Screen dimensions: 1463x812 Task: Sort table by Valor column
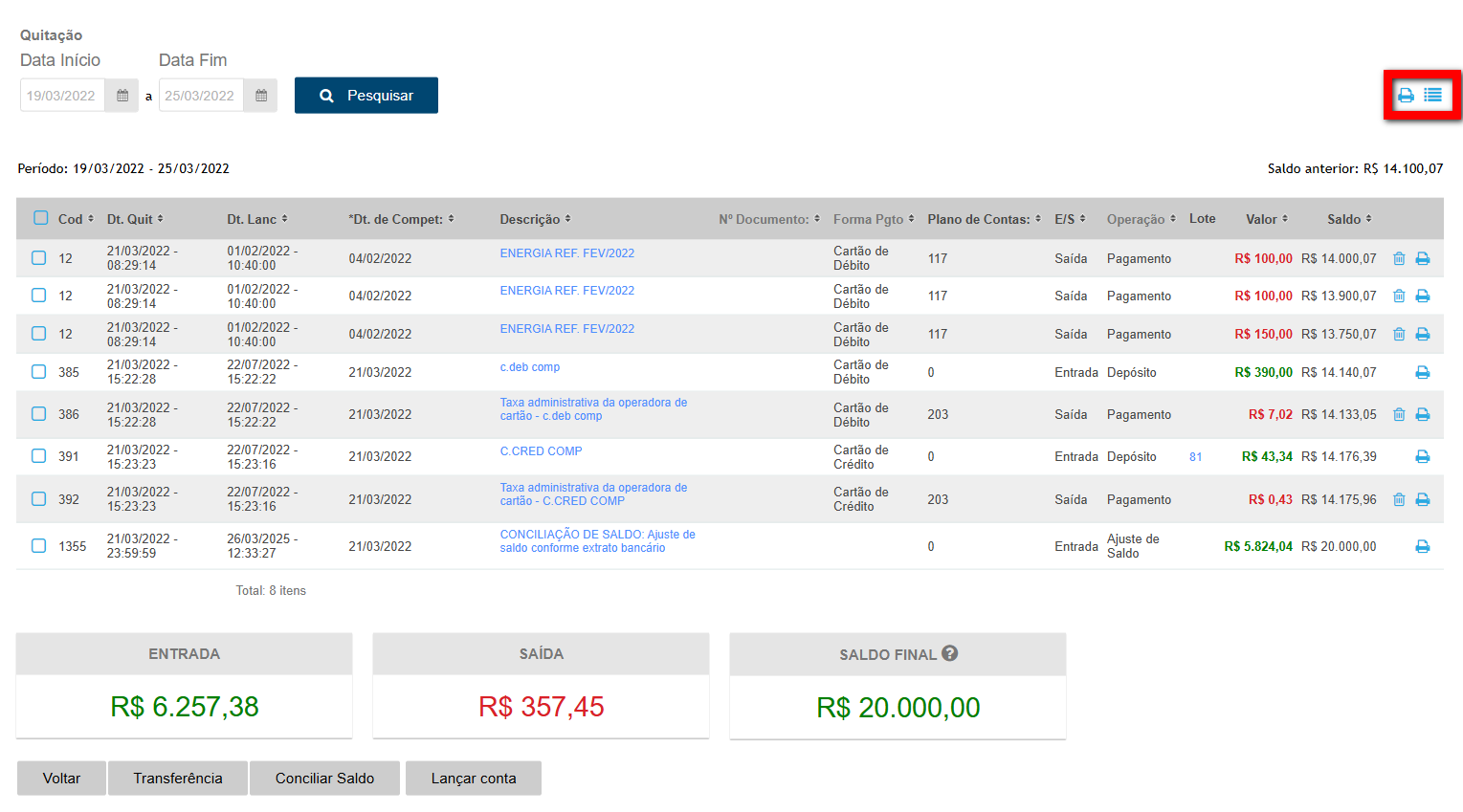(1266, 219)
